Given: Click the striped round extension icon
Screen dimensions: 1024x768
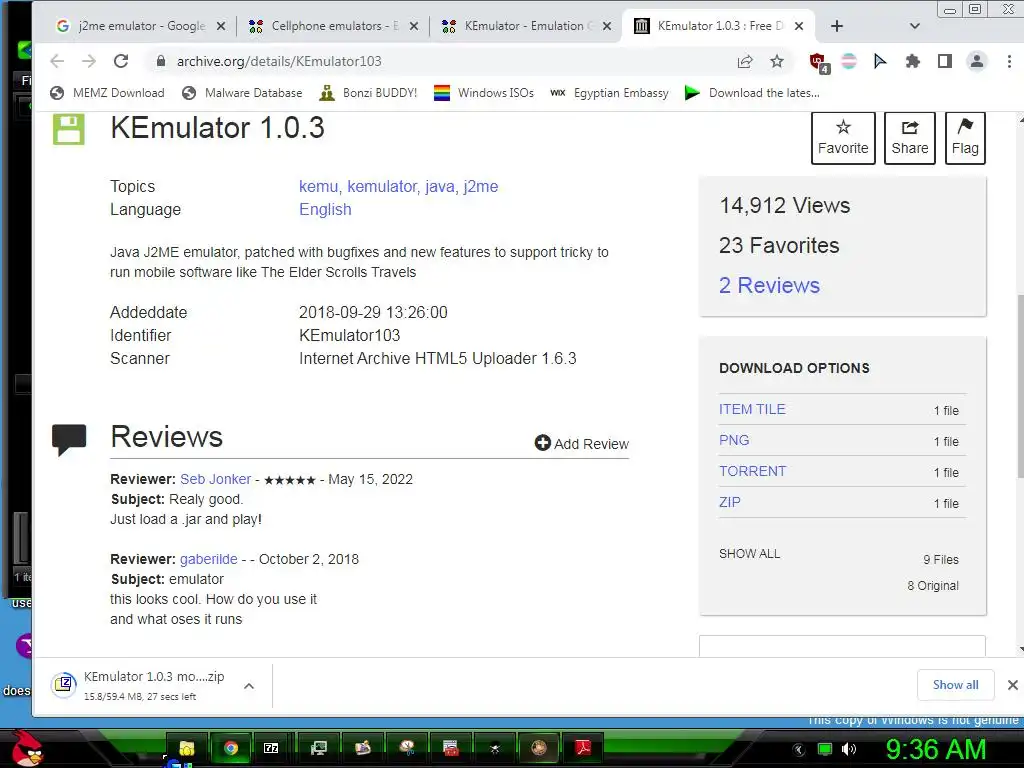Looking at the screenshot, I should tap(849, 61).
